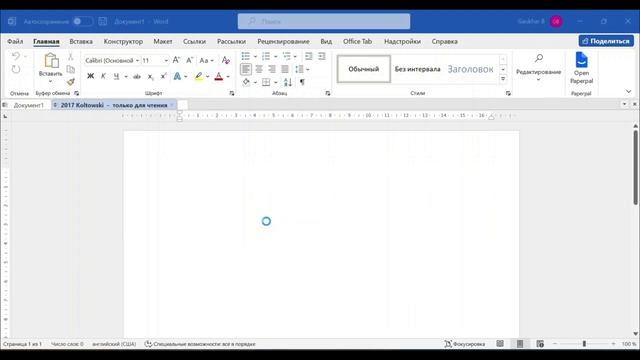Align text left
The height and width of the screenshot is (360, 640).
(x=246, y=69)
